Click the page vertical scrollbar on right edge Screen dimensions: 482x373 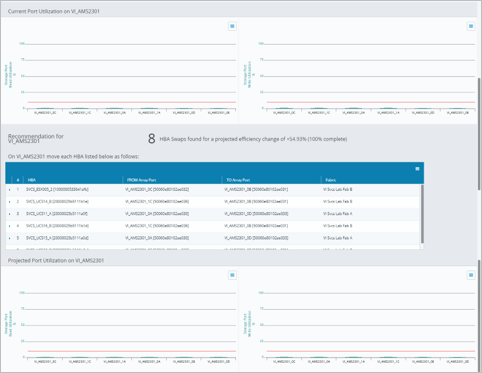click(x=479, y=133)
